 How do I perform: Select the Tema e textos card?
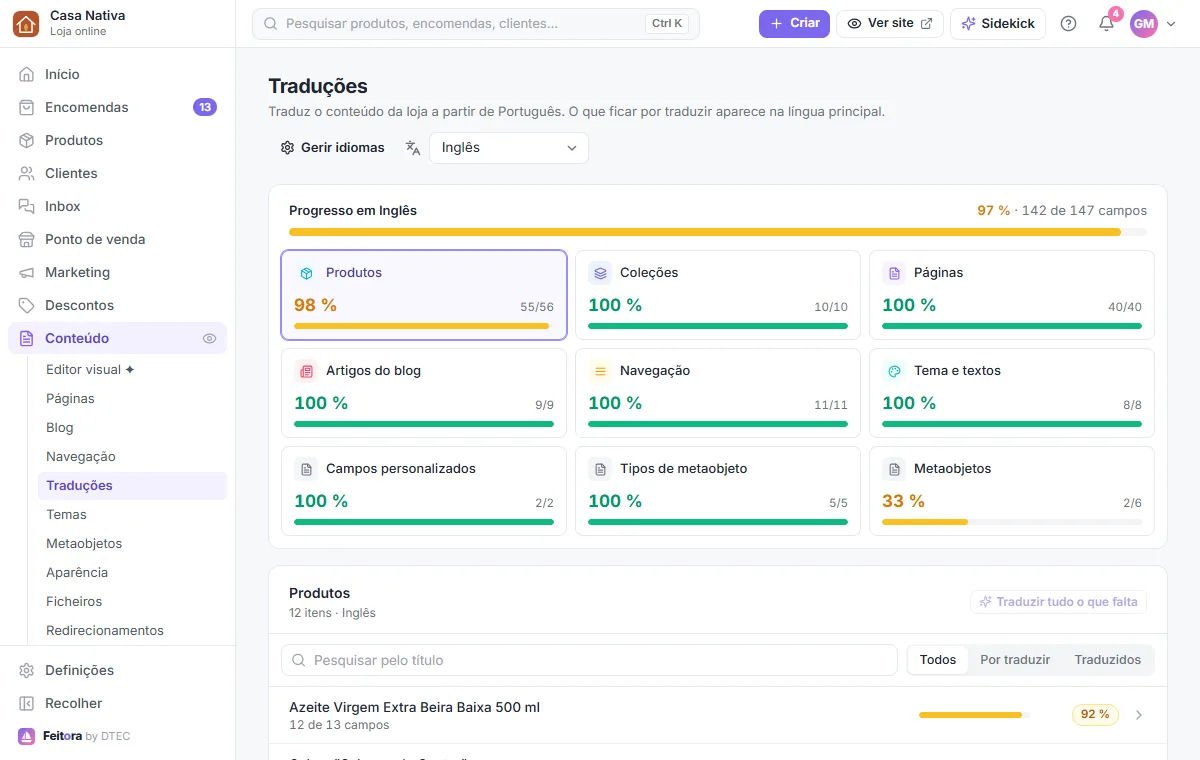(x=1012, y=393)
